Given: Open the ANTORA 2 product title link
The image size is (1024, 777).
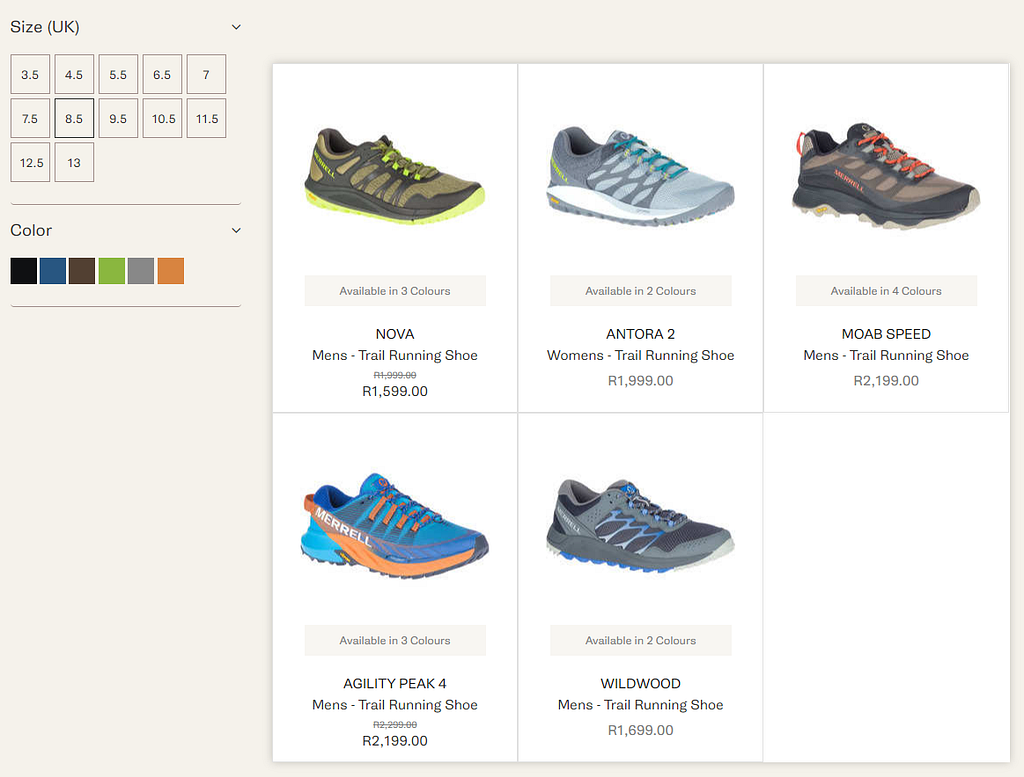Looking at the screenshot, I should coord(640,334).
